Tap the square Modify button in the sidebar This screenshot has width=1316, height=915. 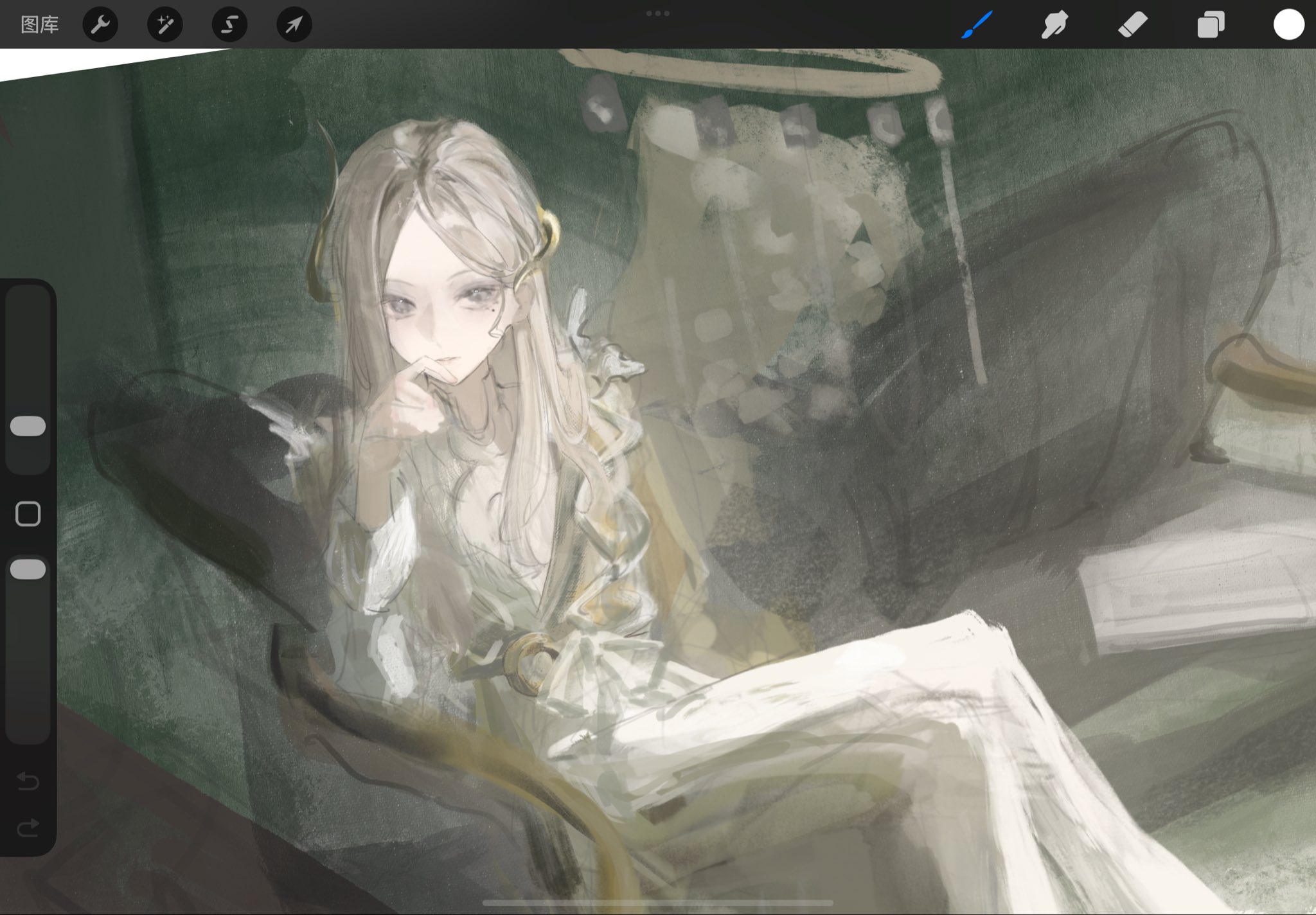28,514
